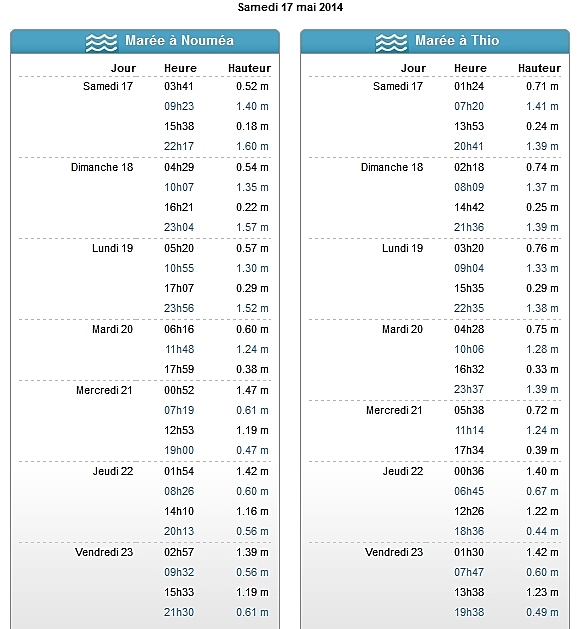Click the 0.49 m height in Thio table

pyautogui.click(x=542, y=613)
